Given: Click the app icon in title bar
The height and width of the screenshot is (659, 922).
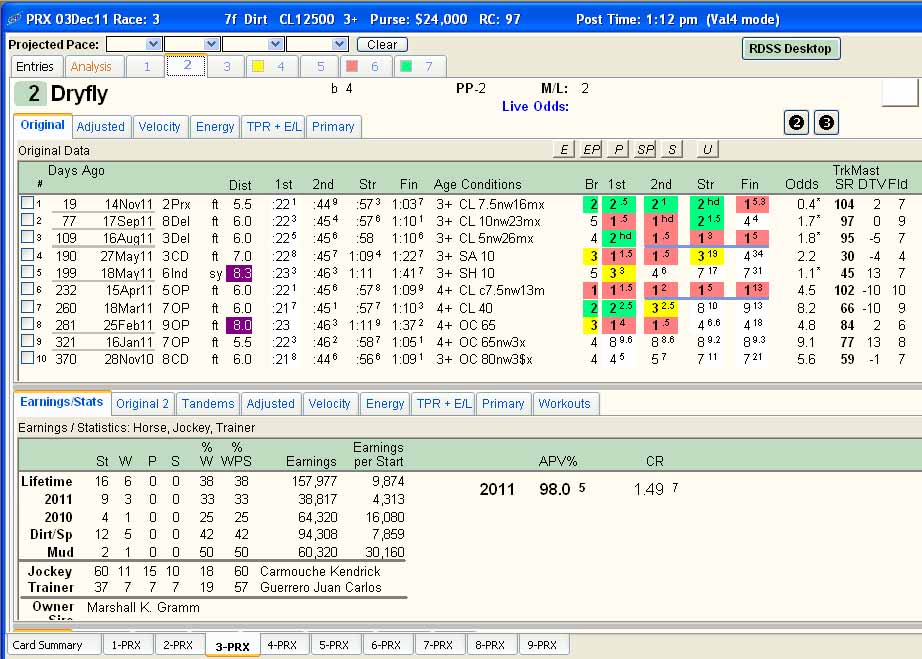Looking at the screenshot, I should coord(14,19).
